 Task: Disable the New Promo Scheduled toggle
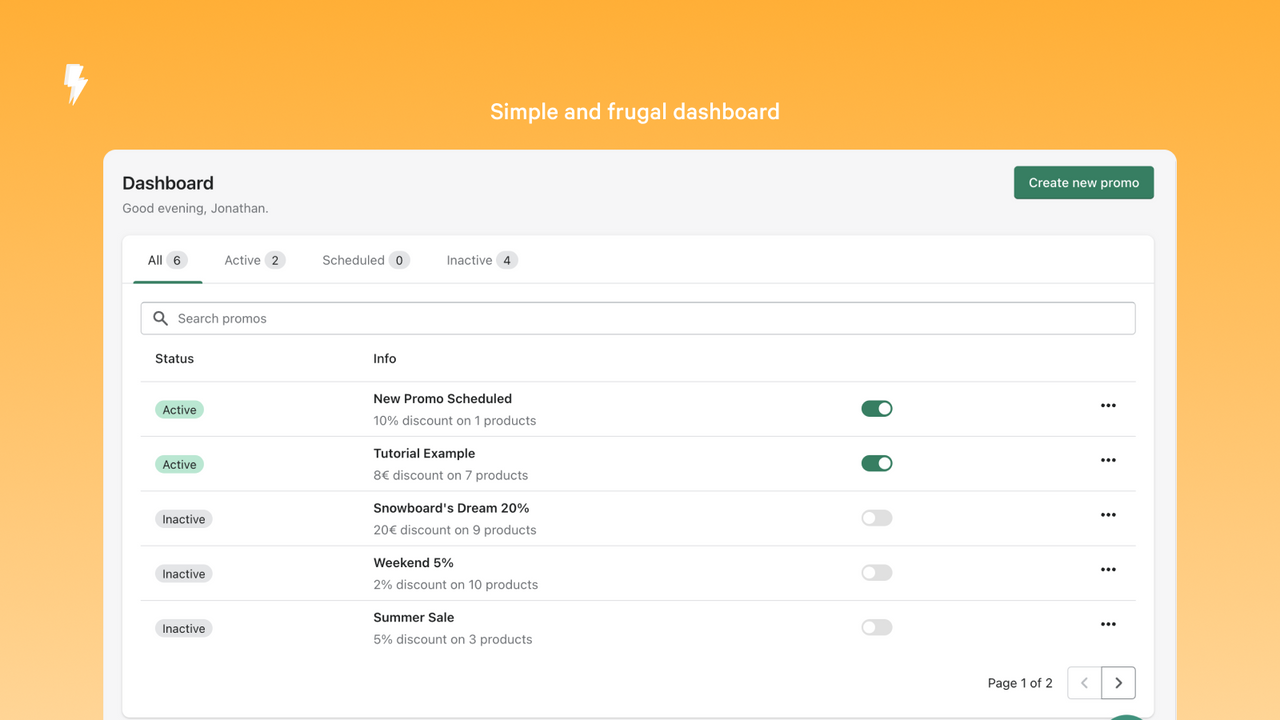coord(876,408)
